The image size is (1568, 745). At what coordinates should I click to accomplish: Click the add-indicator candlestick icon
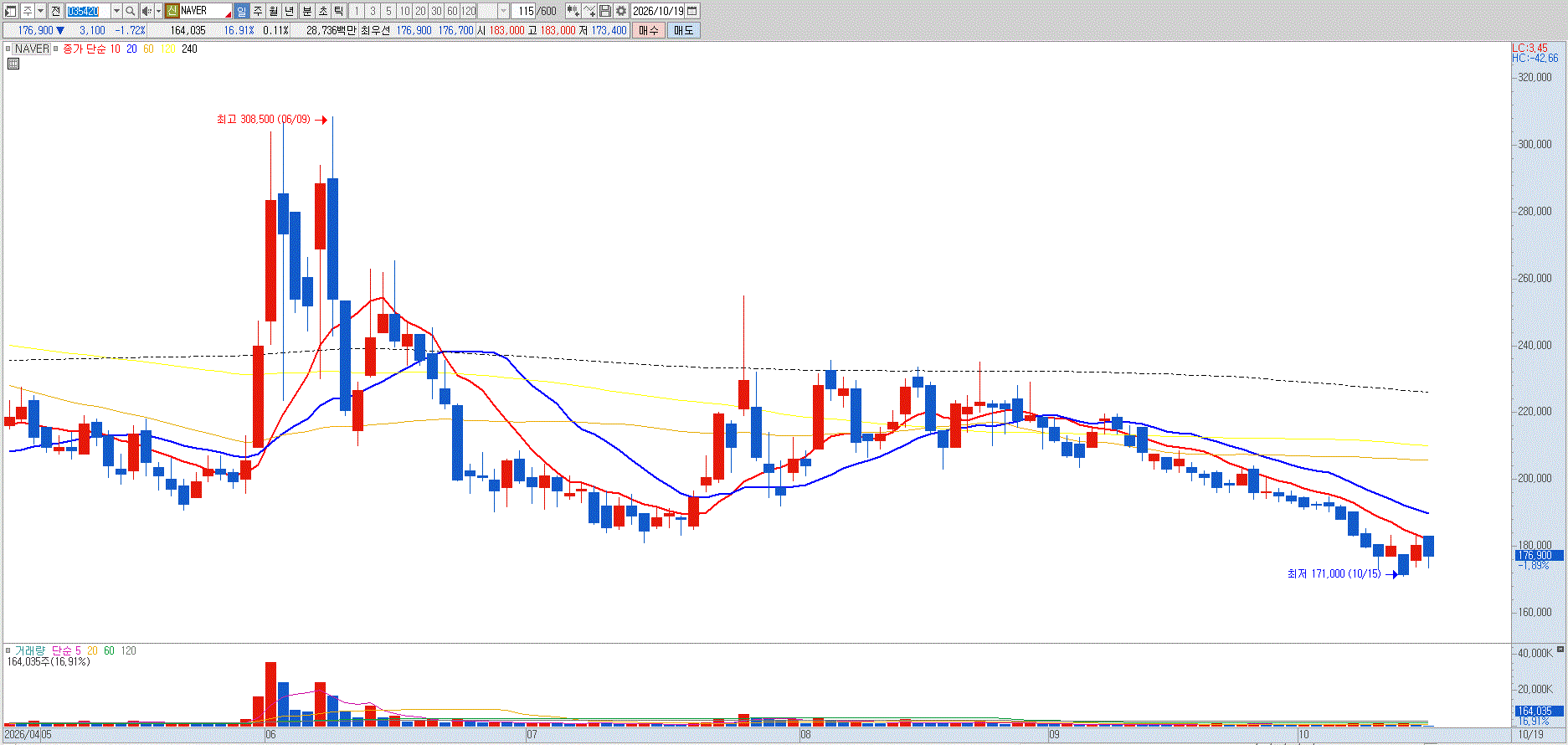(x=573, y=11)
